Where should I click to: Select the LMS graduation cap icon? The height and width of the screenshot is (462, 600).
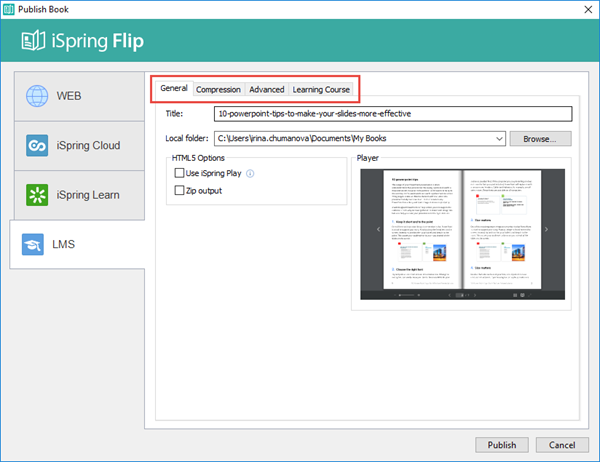pos(33,244)
